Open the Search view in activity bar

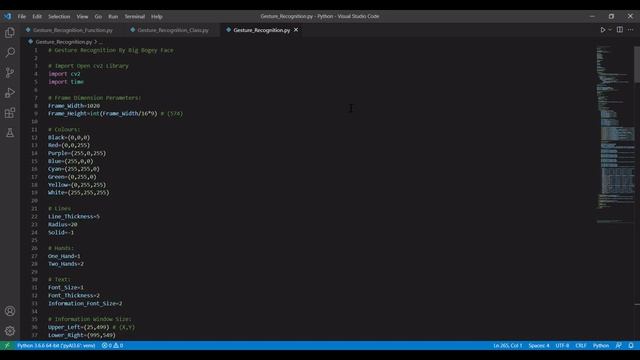coord(10,52)
